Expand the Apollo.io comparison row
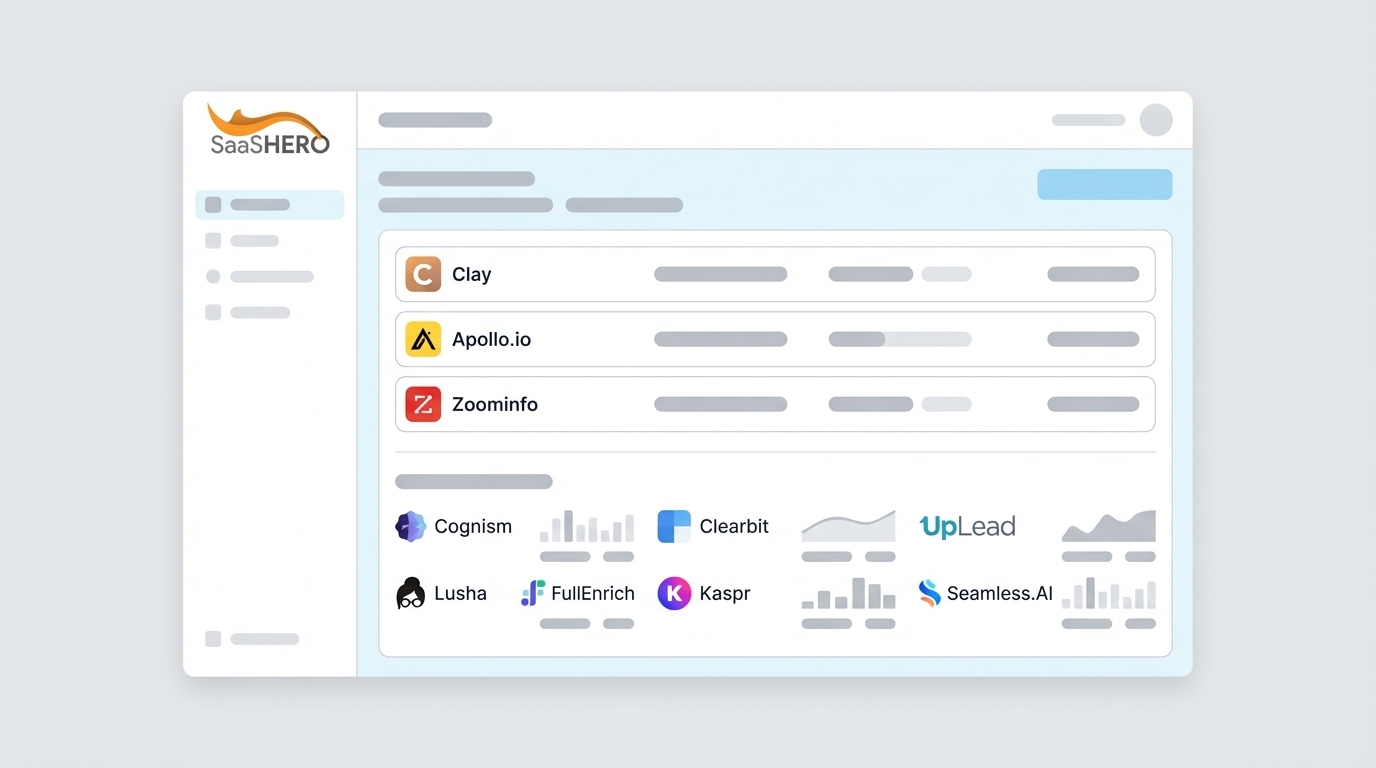1376x768 pixels. point(775,339)
